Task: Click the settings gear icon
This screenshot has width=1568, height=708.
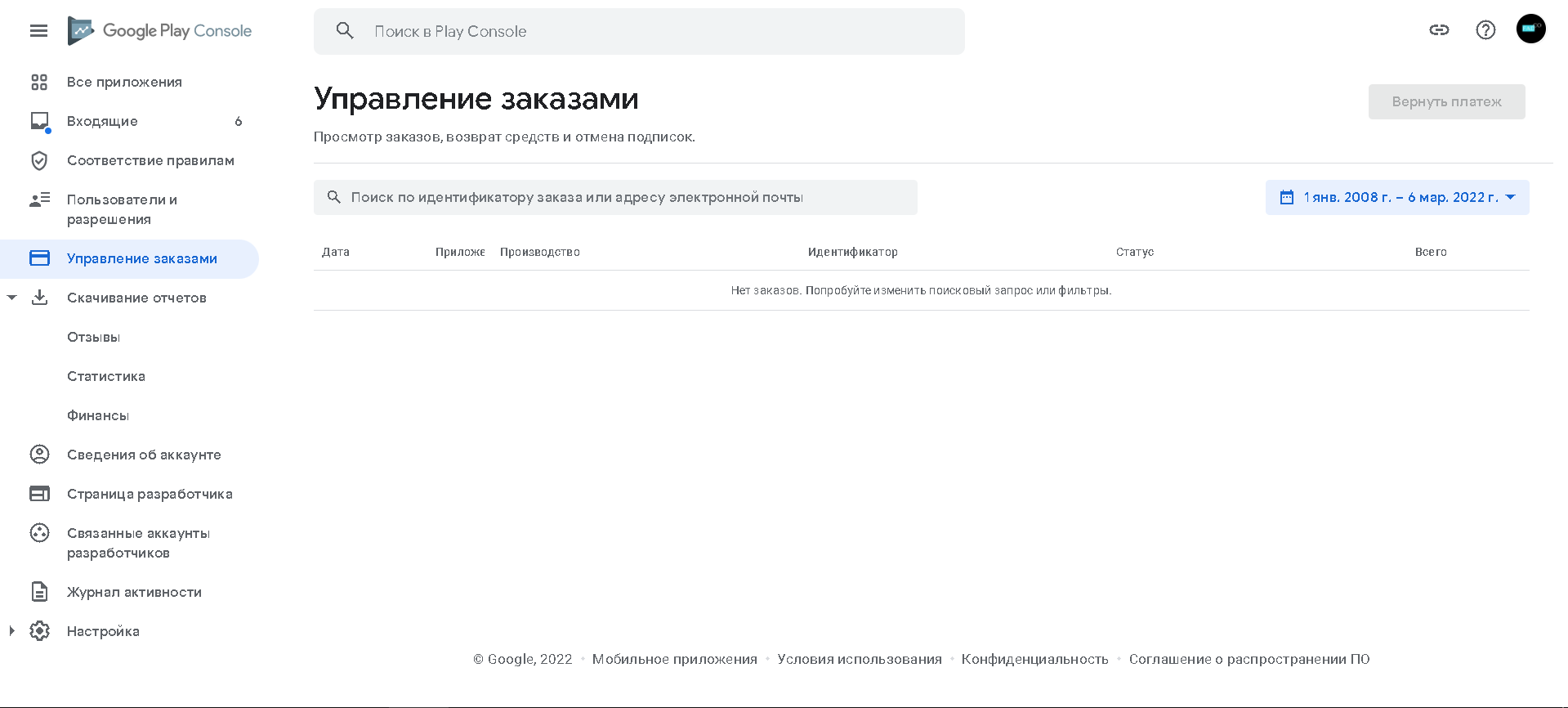Action: tap(39, 631)
